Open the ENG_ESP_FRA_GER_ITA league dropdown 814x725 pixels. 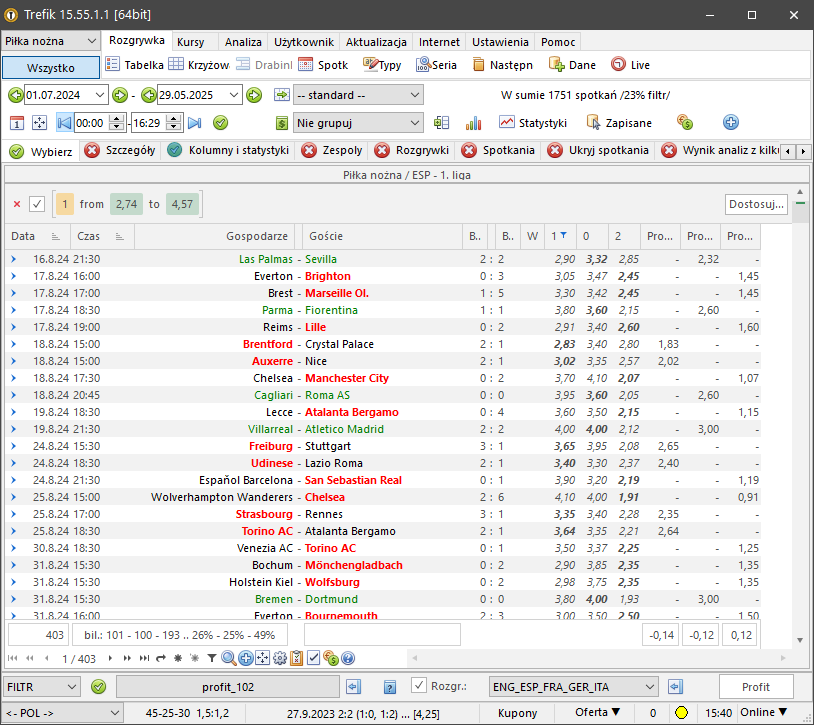(x=649, y=687)
